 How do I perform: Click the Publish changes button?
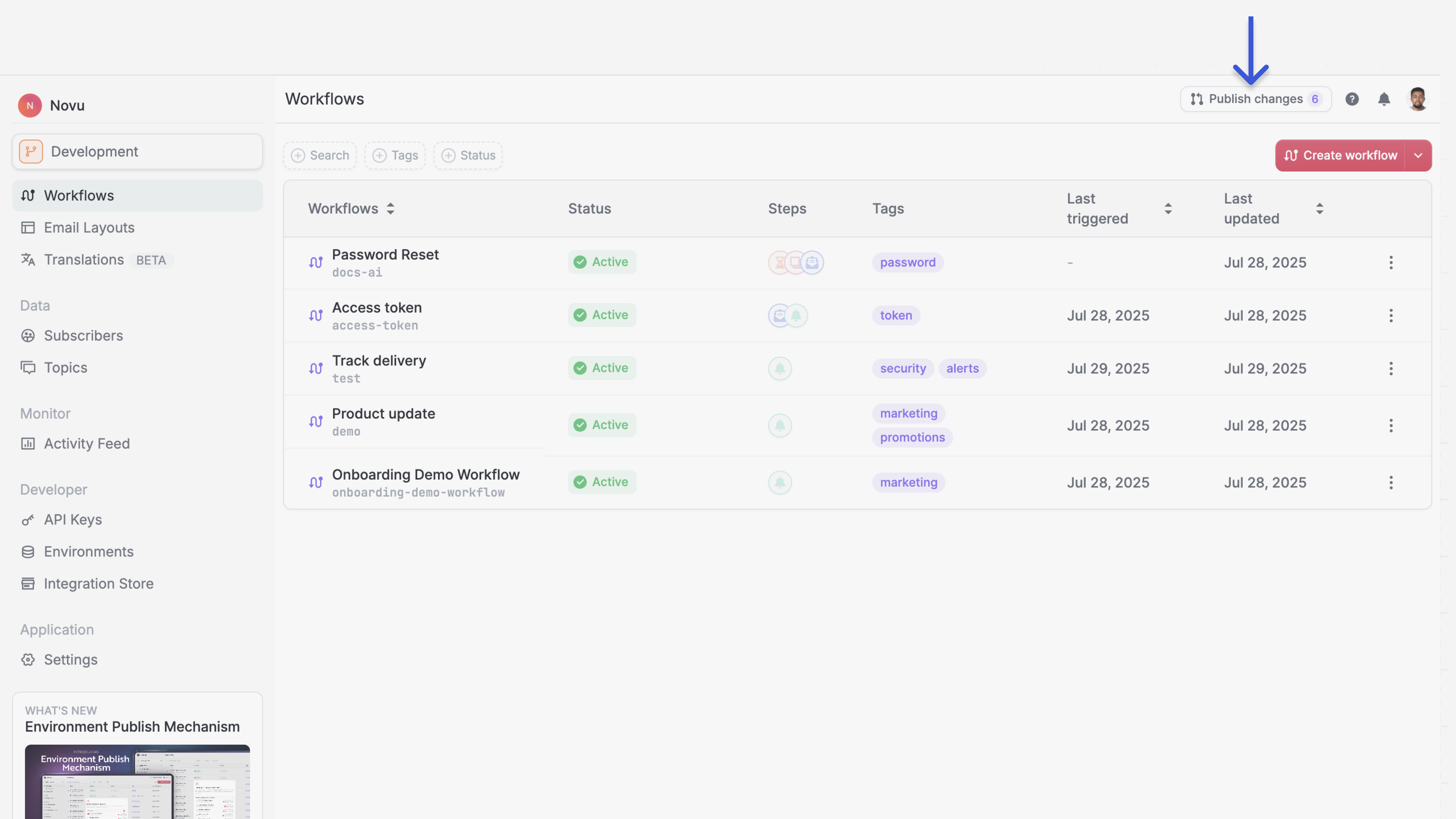pyautogui.click(x=1255, y=99)
